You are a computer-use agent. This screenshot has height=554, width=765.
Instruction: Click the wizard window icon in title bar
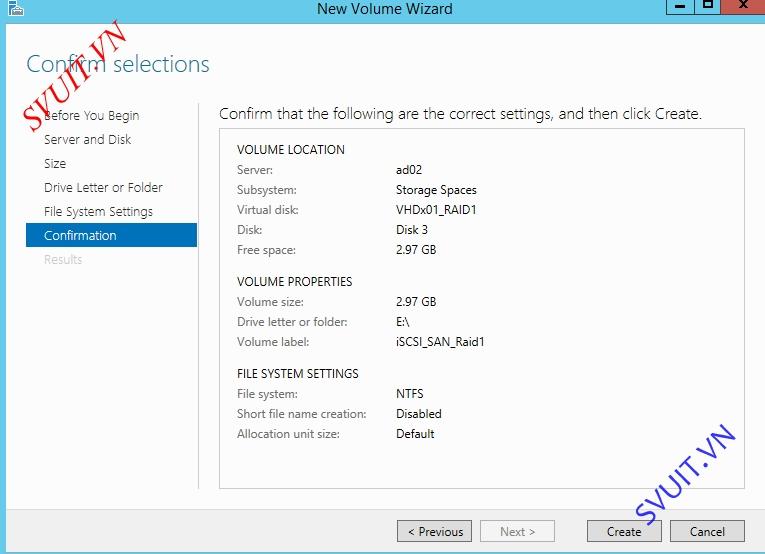[x=16, y=8]
